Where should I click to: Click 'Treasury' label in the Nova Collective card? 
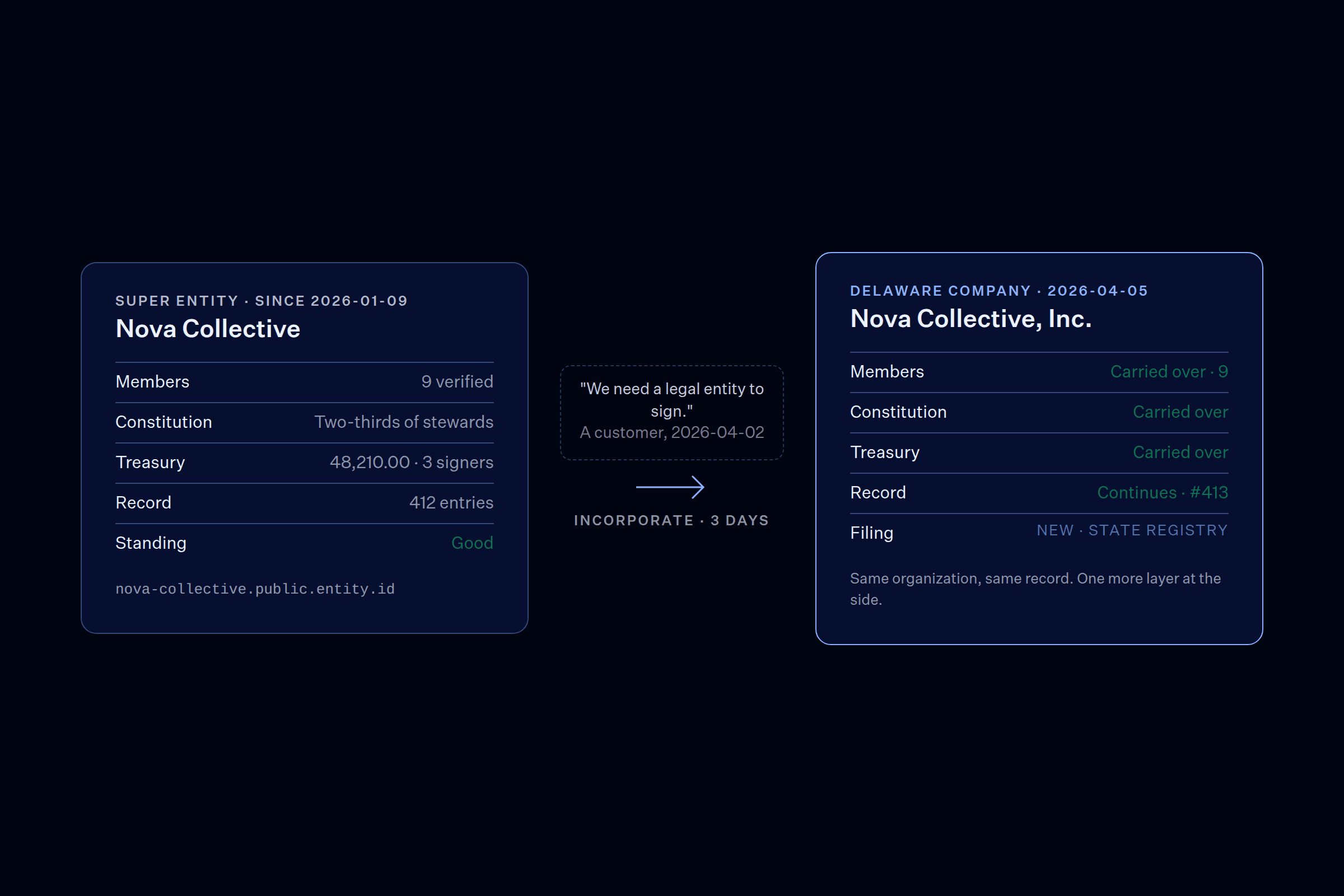click(x=150, y=463)
